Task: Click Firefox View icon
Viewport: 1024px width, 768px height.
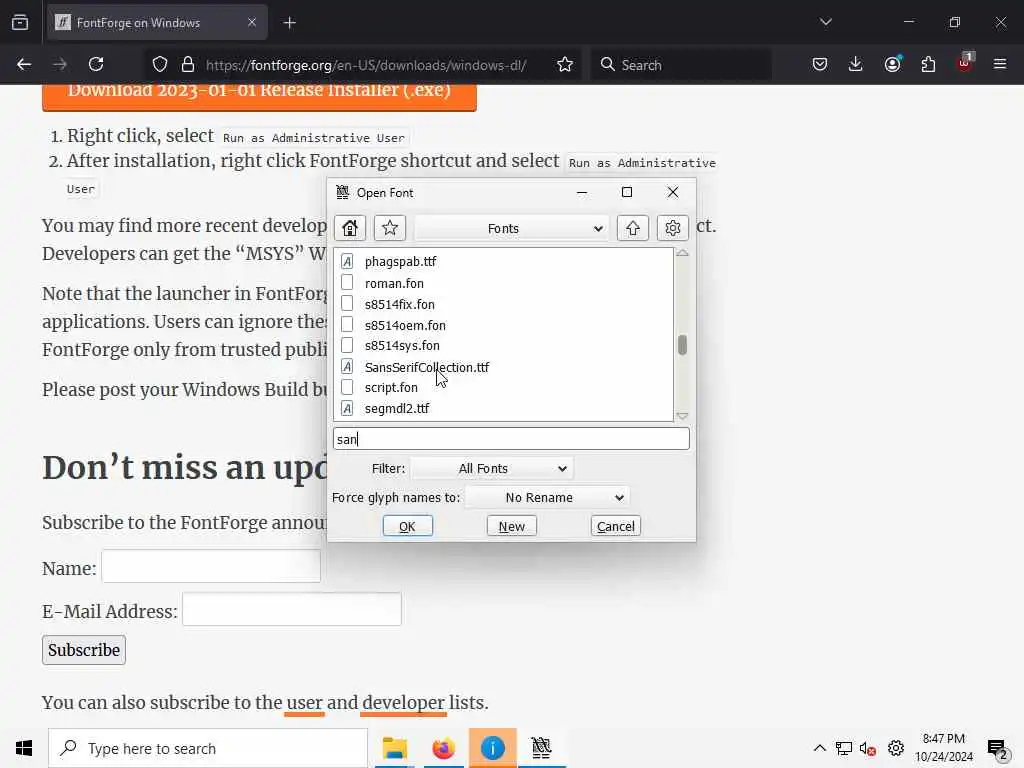Action: 20,23
